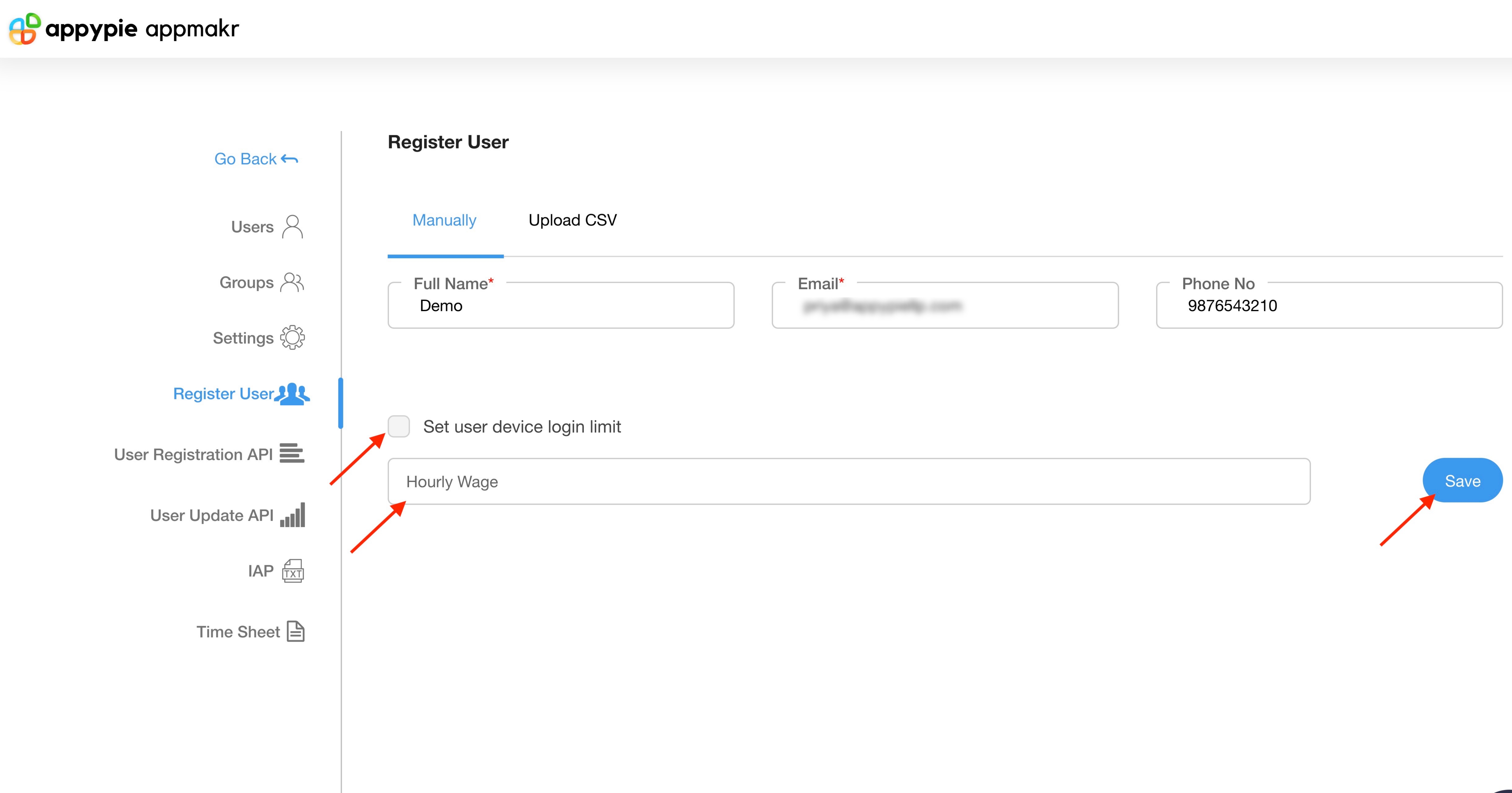Switch to the Upload CSV tab
This screenshot has height=793, width=1512.
(572, 220)
